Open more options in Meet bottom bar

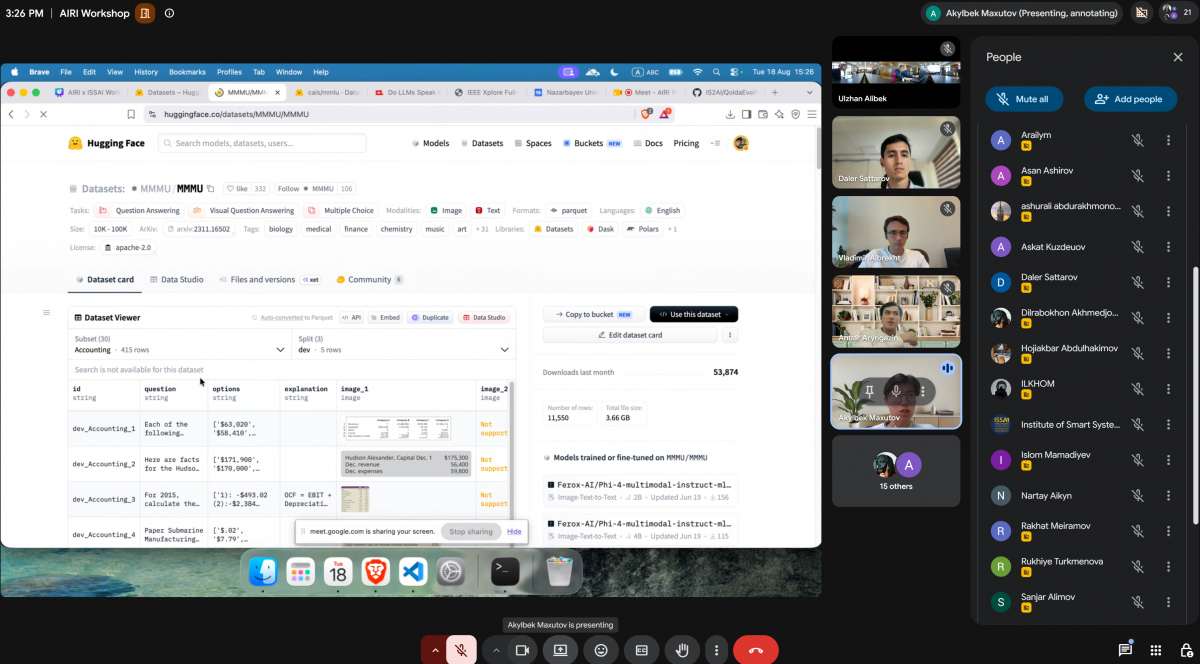(x=716, y=650)
